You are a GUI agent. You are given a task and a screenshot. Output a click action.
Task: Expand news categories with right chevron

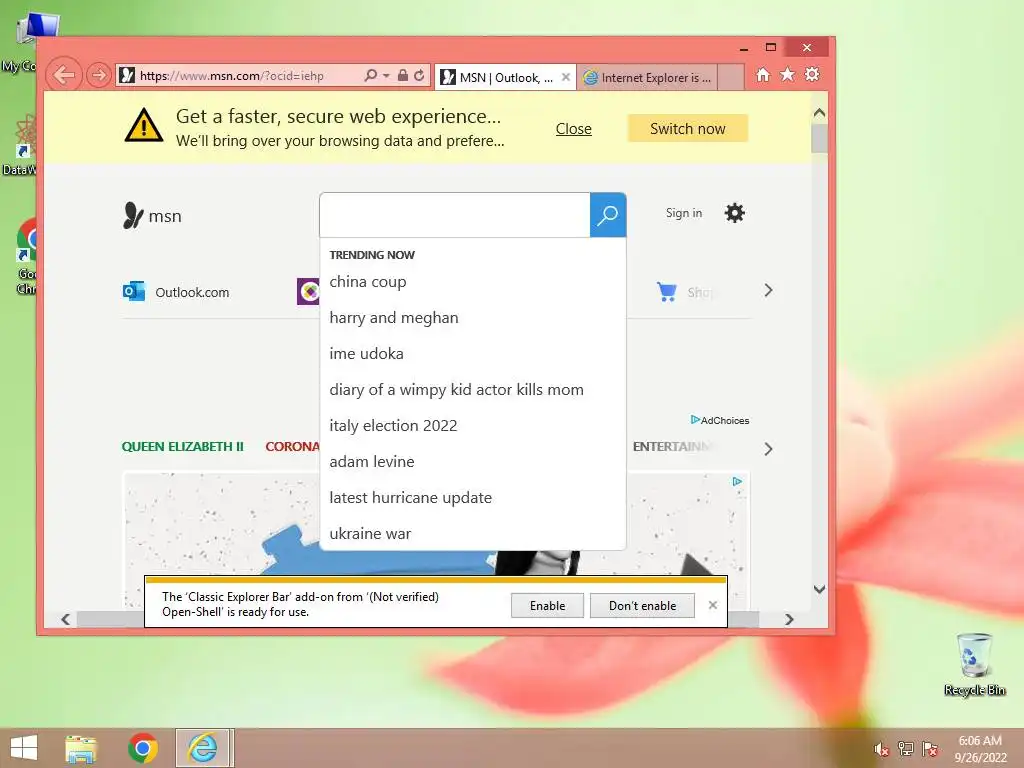click(x=768, y=449)
